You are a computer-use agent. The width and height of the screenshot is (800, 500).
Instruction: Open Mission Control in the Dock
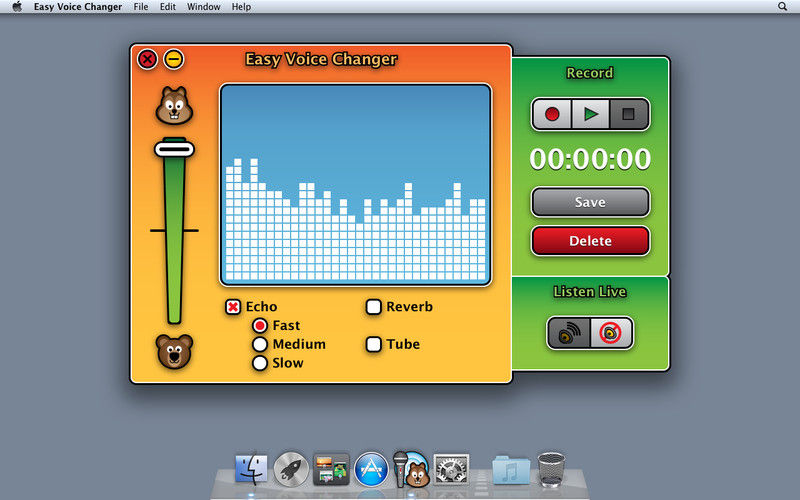coord(331,469)
